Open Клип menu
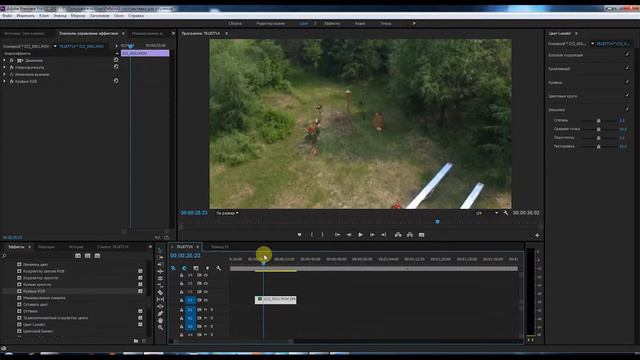 pyautogui.click(x=44, y=16)
